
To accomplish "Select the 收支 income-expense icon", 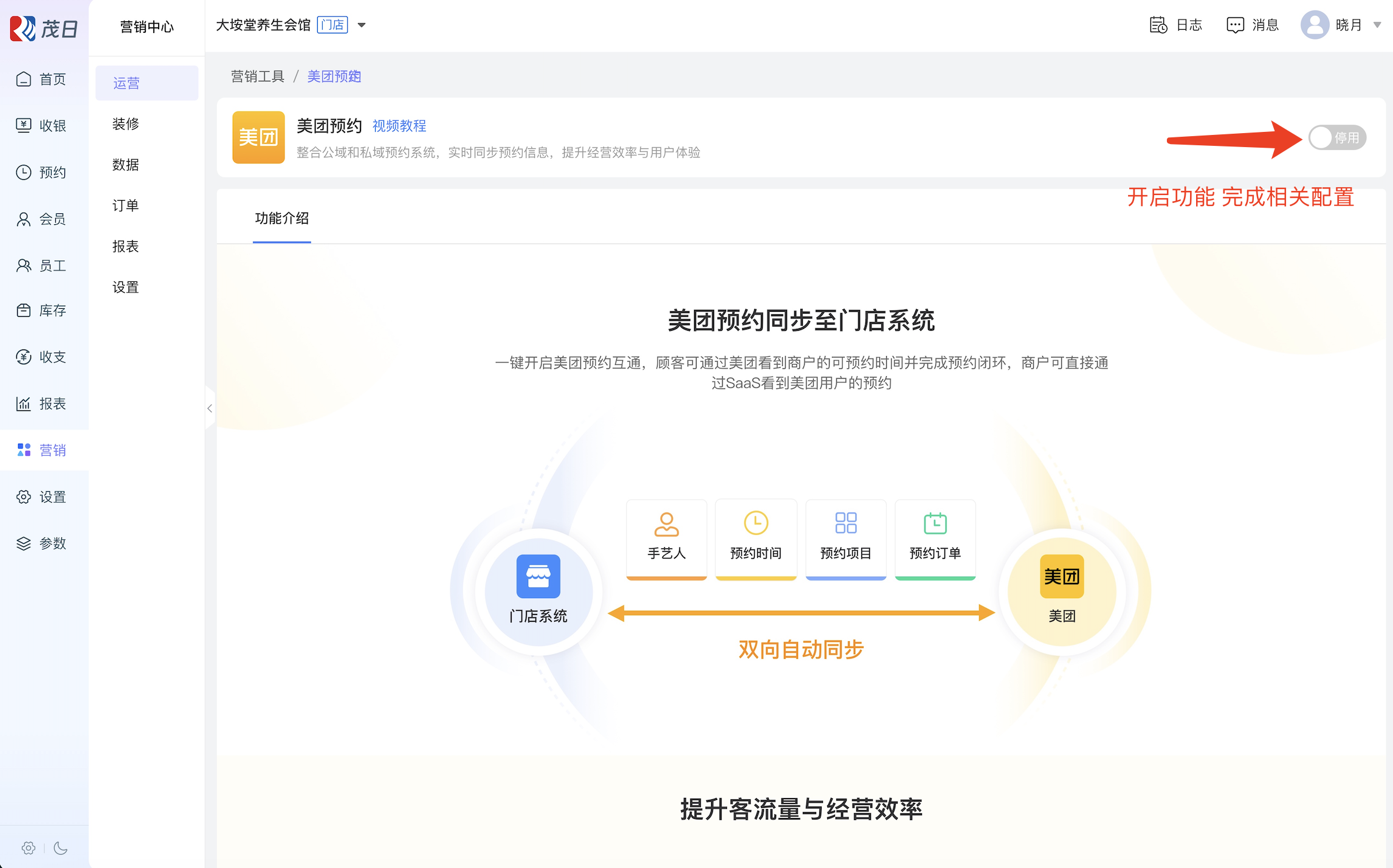I will [24, 357].
